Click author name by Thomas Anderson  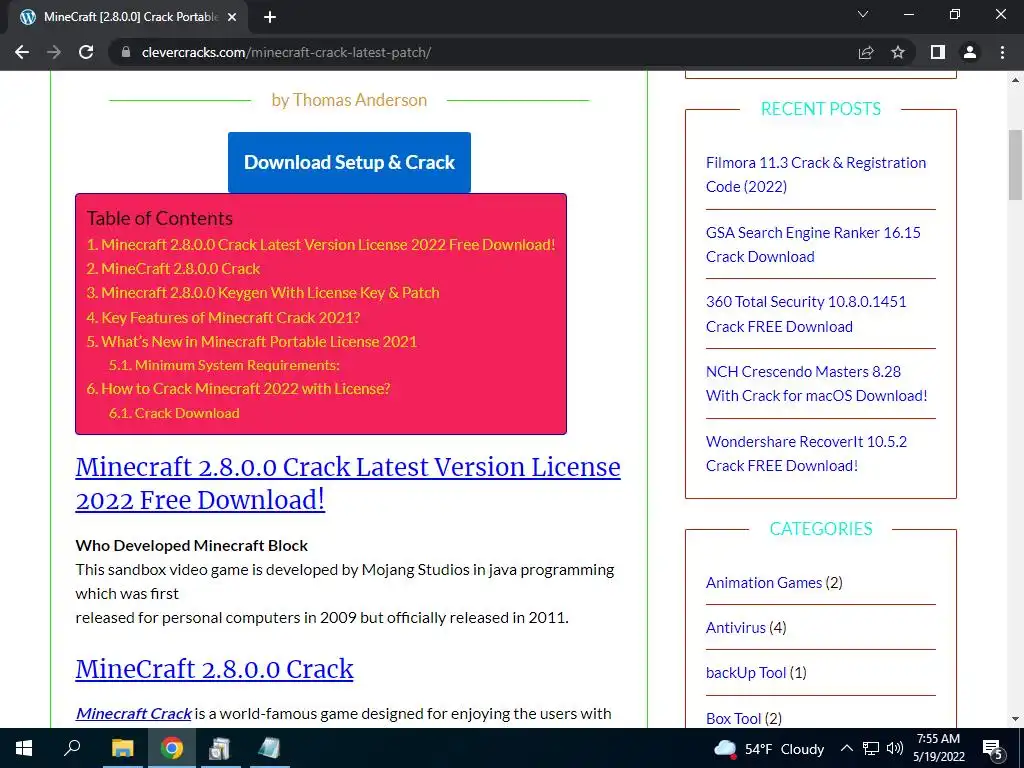[349, 100]
